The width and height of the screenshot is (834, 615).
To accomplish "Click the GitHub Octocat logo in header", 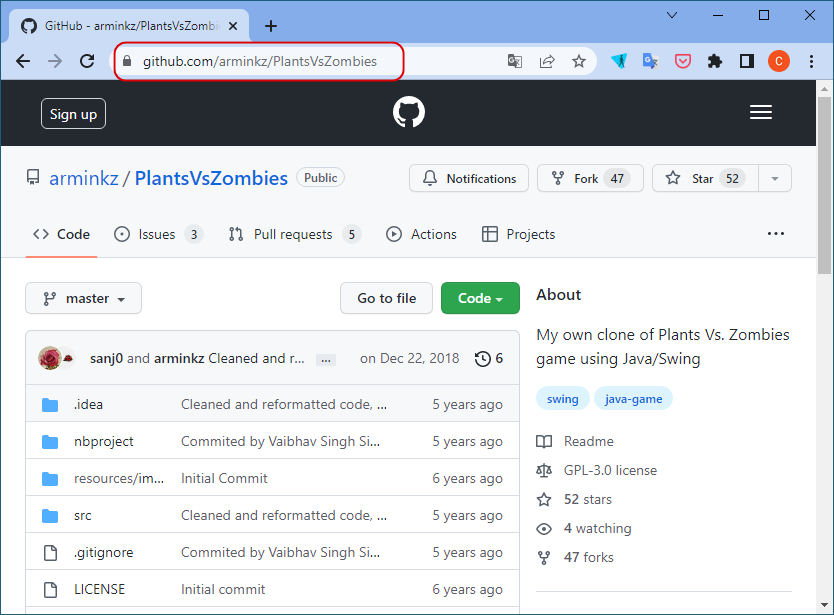I will click(408, 112).
